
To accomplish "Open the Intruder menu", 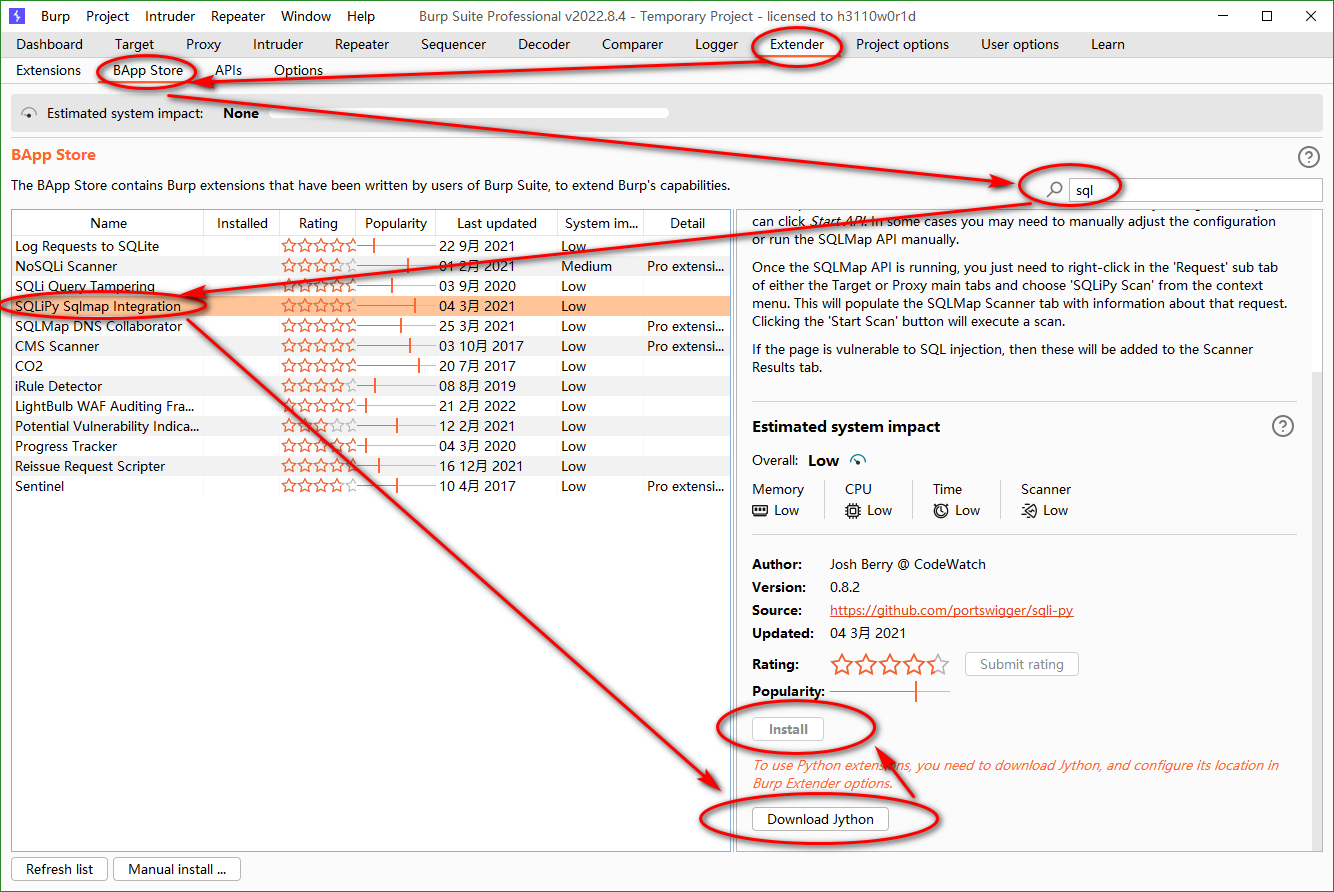I will (x=170, y=16).
